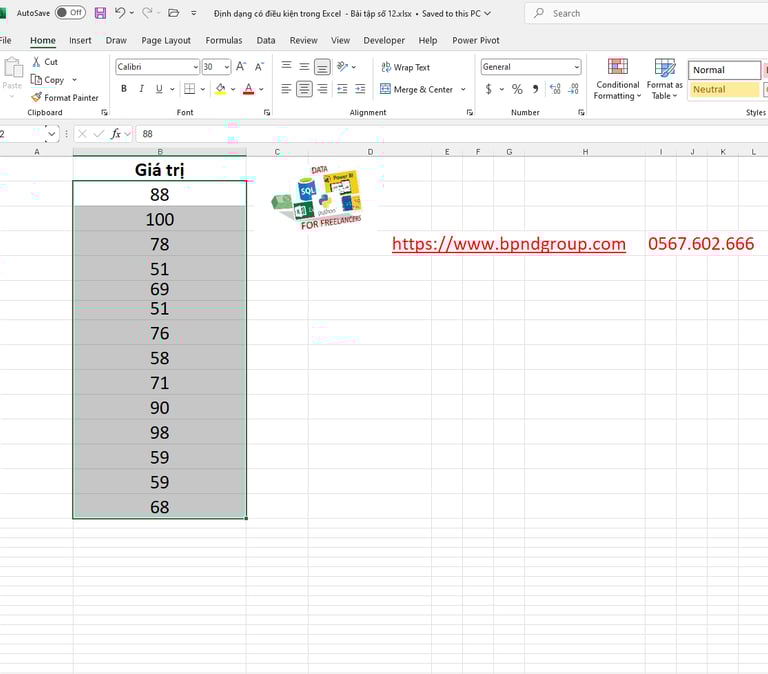Expand the Copy options arrow
The width and height of the screenshot is (768, 674).
click(74, 79)
